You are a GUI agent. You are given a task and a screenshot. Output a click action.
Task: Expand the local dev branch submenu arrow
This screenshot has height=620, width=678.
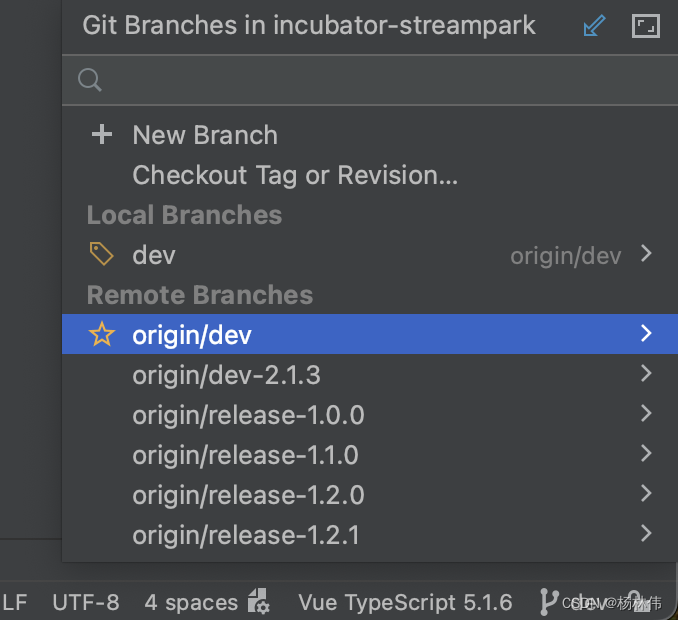coord(646,253)
